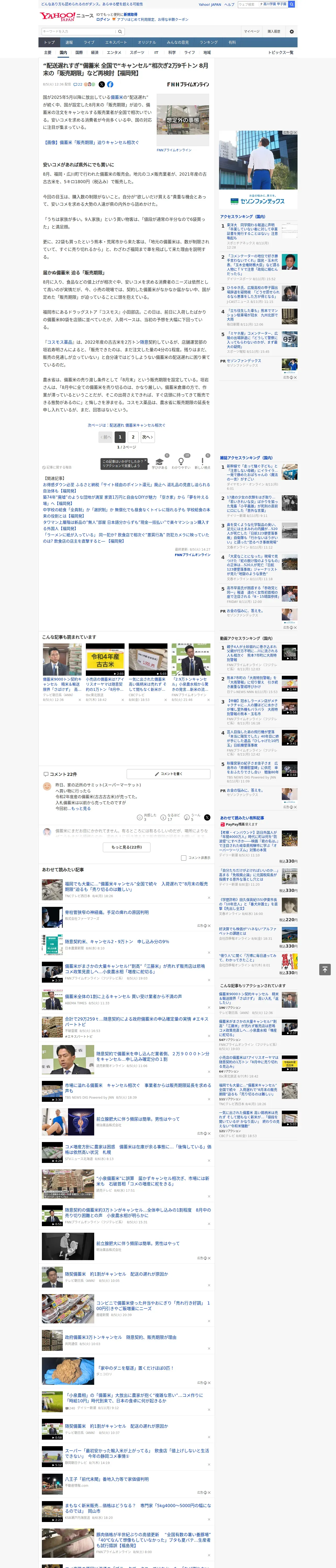Click the キーワードを入力 search field
The image size is (336, 1568).
[x=78, y=32]
